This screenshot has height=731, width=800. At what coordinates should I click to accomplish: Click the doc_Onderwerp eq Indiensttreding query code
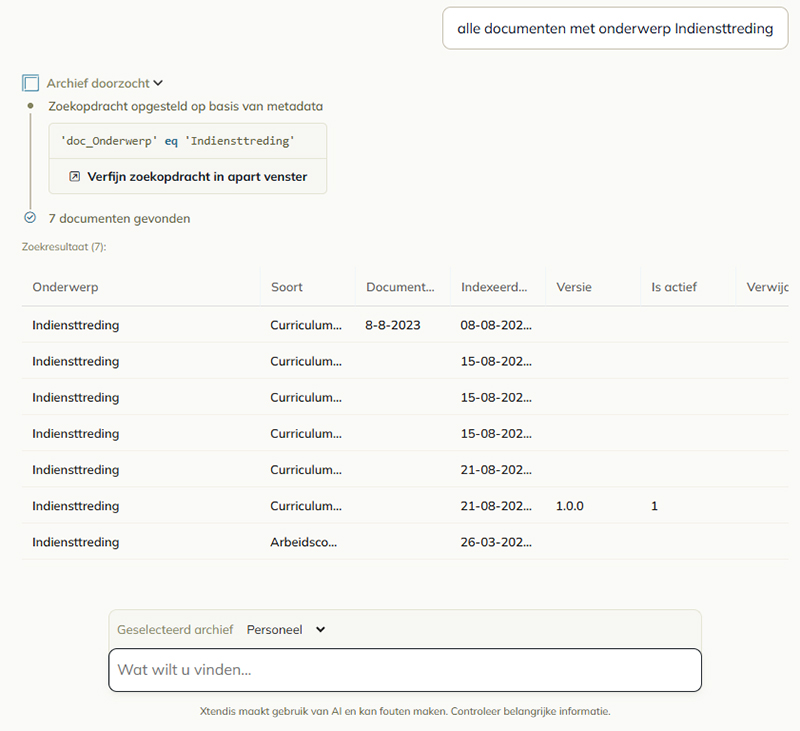(178, 141)
